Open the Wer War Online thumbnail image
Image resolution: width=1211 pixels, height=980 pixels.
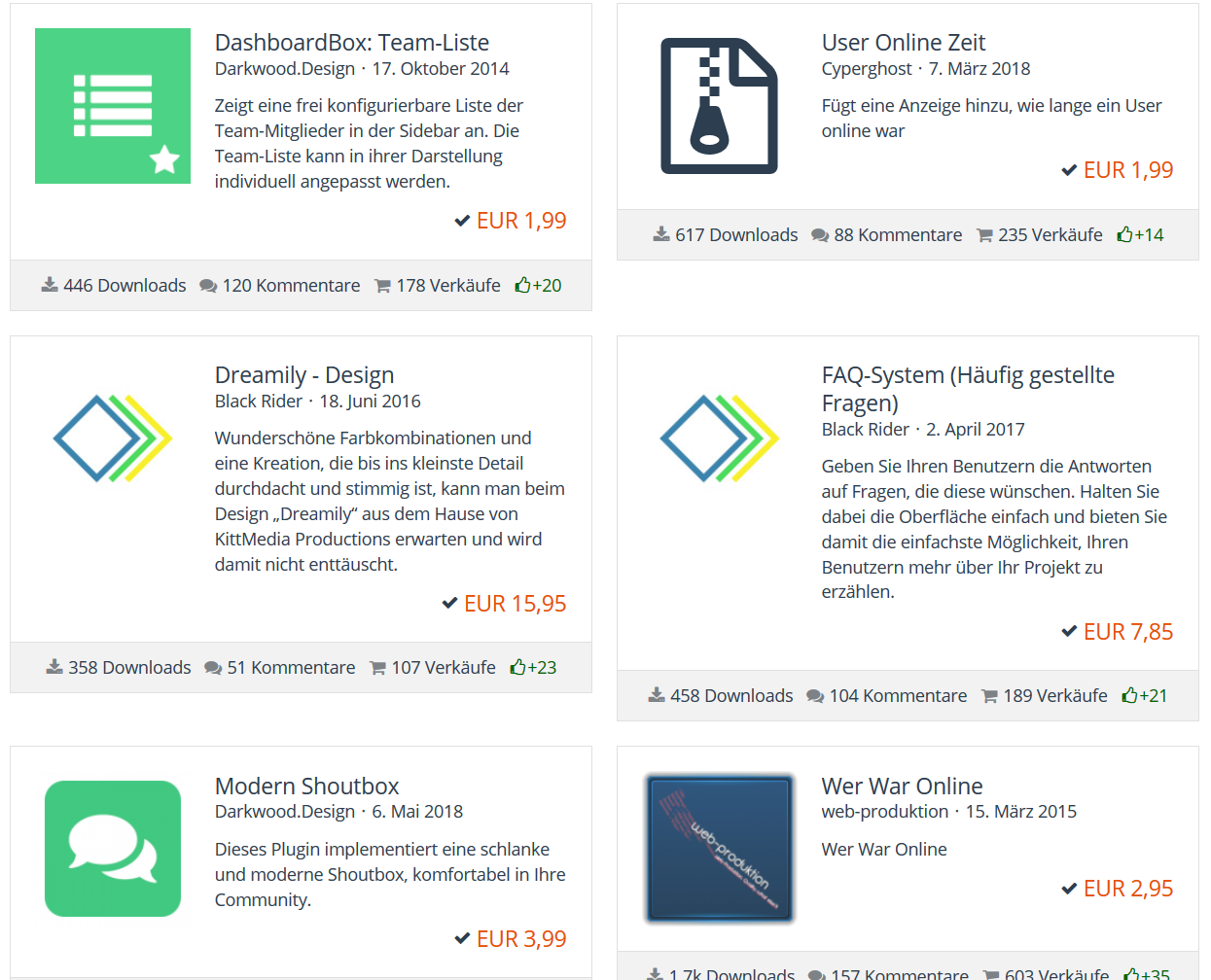click(720, 848)
